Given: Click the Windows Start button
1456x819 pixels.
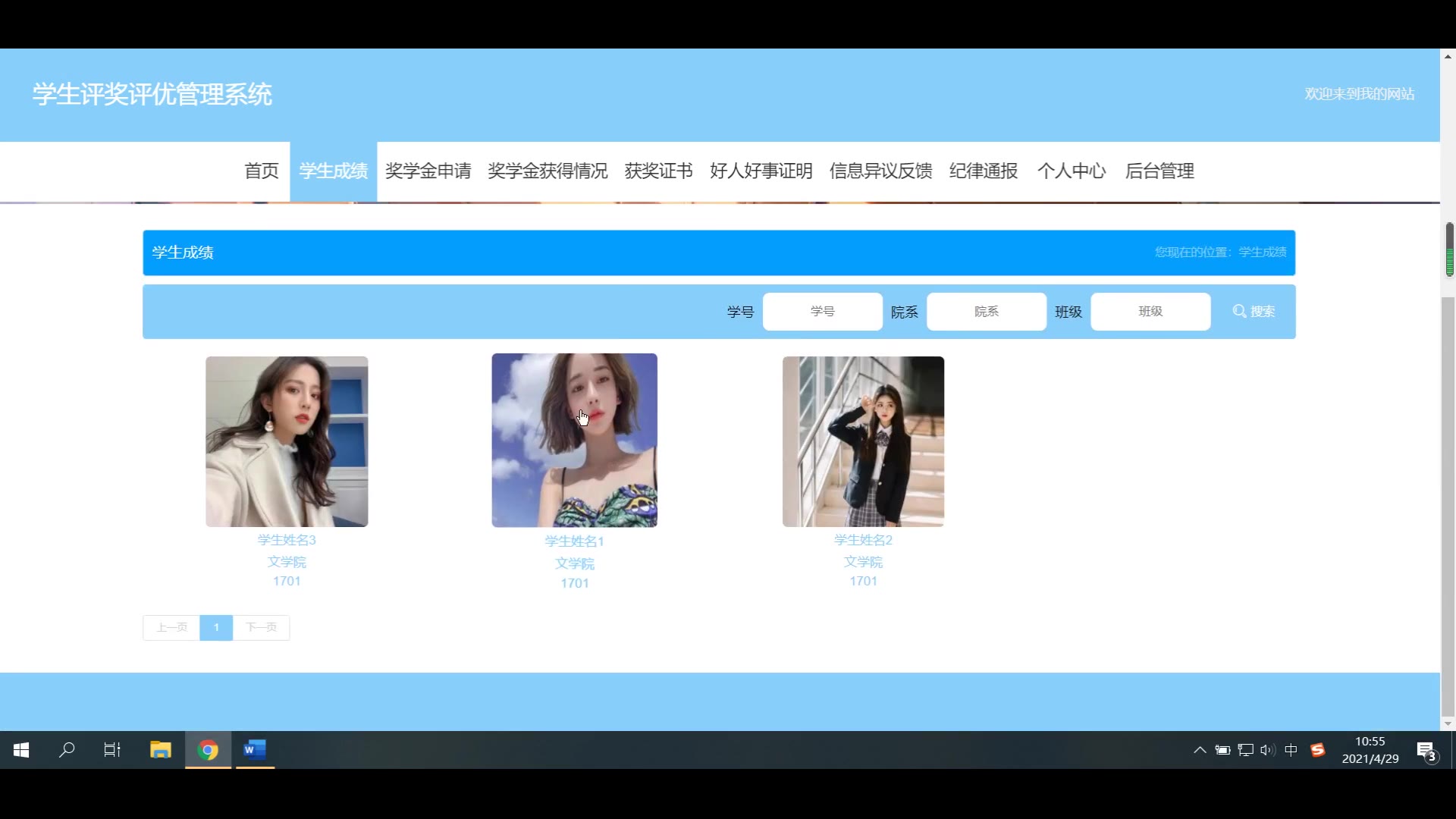Looking at the screenshot, I should point(21,750).
